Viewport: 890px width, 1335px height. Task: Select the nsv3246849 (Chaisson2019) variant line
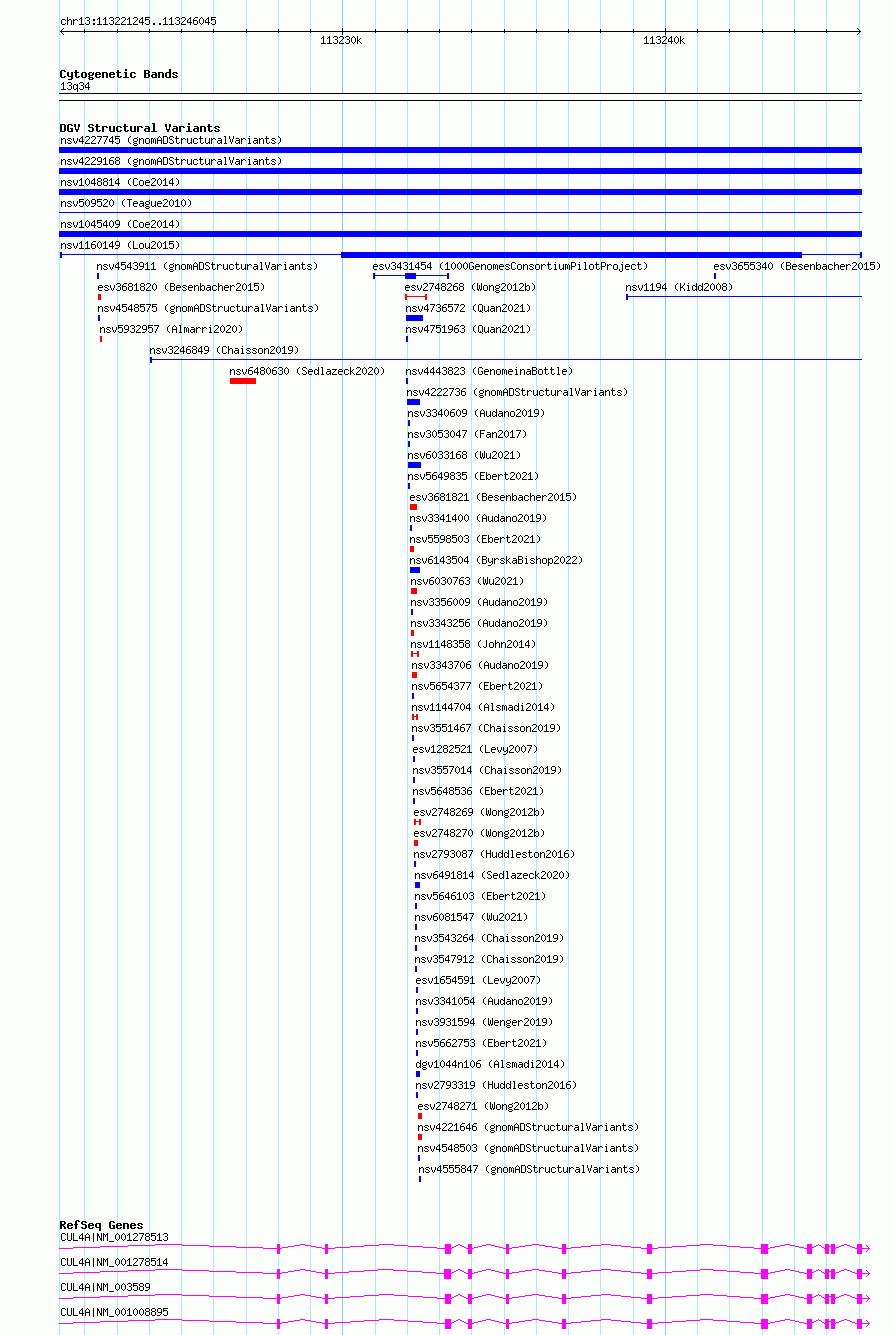[506, 360]
